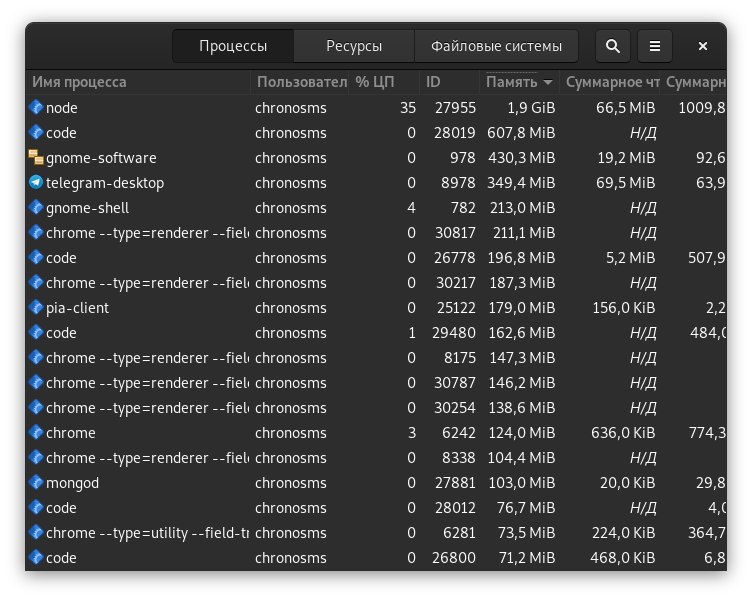Sort by Суммарное чтение column header

[x=610, y=82]
